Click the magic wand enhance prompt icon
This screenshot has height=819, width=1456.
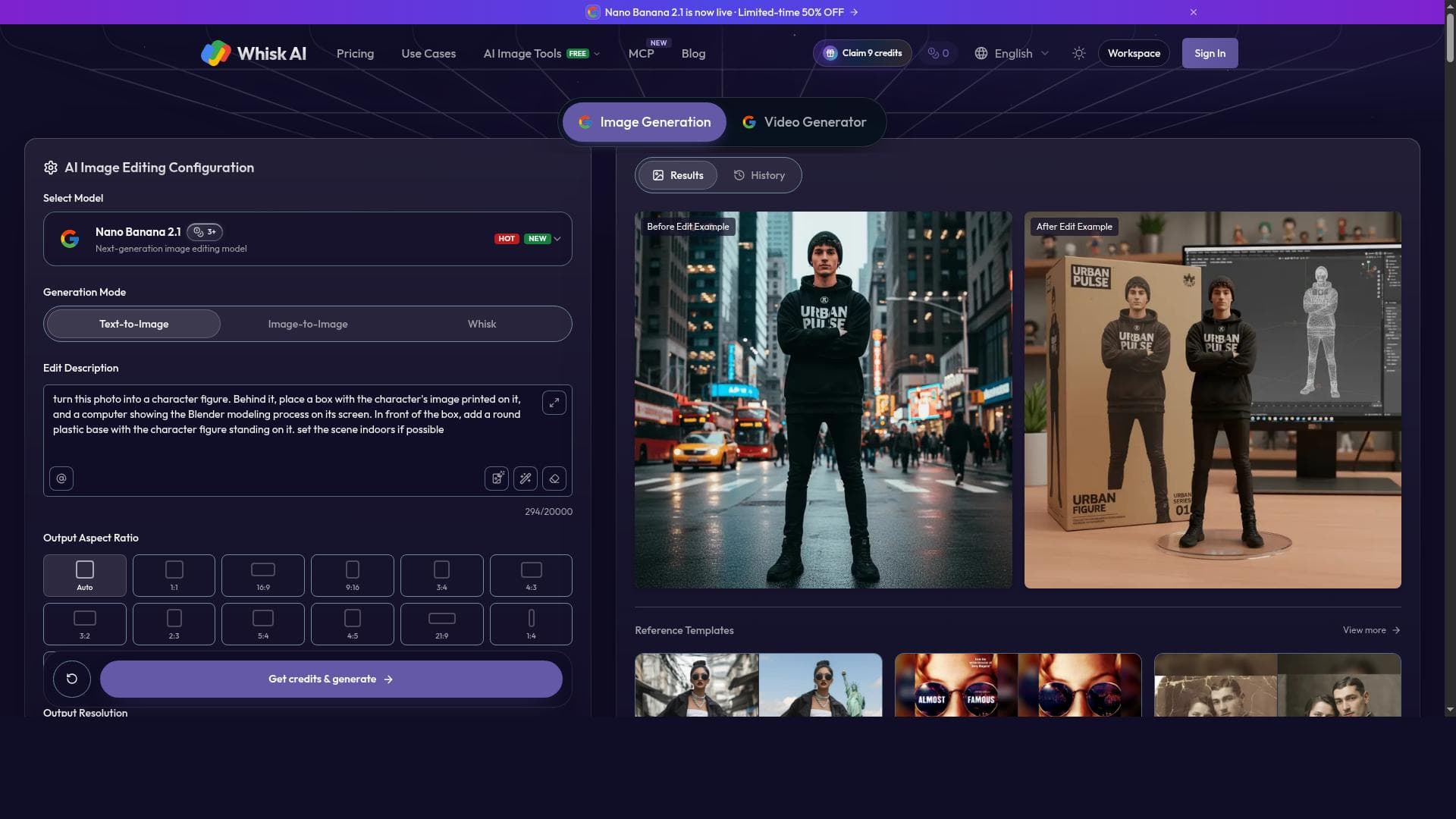pyautogui.click(x=526, y=479)
